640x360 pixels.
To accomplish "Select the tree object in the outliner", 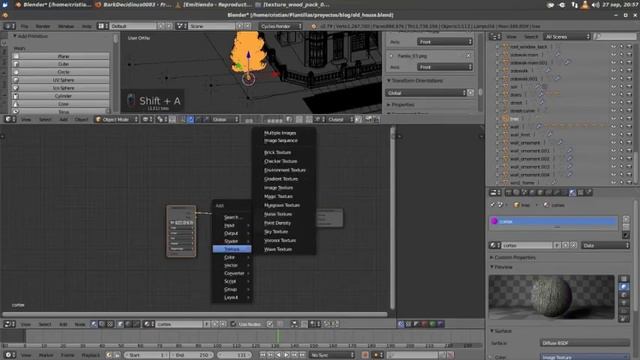I will [514, 119].
